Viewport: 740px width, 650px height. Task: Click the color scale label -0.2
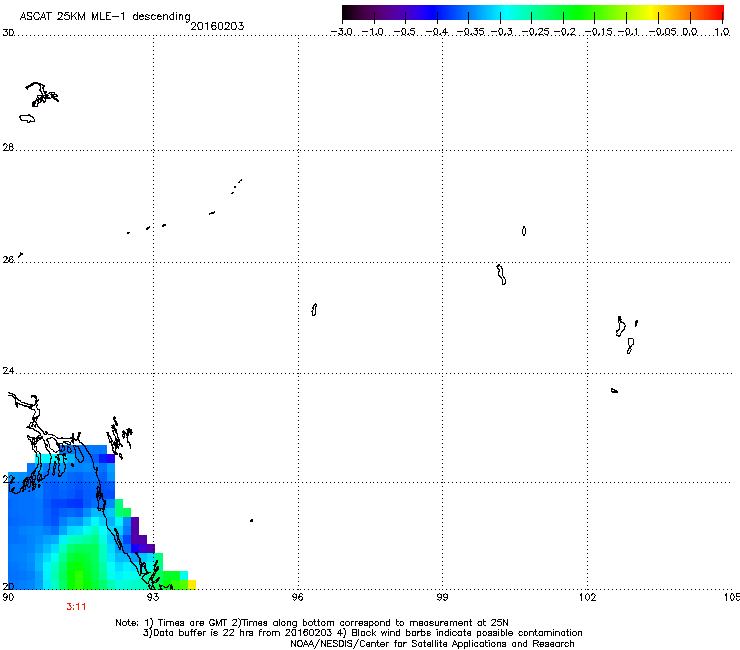[565, 32]
